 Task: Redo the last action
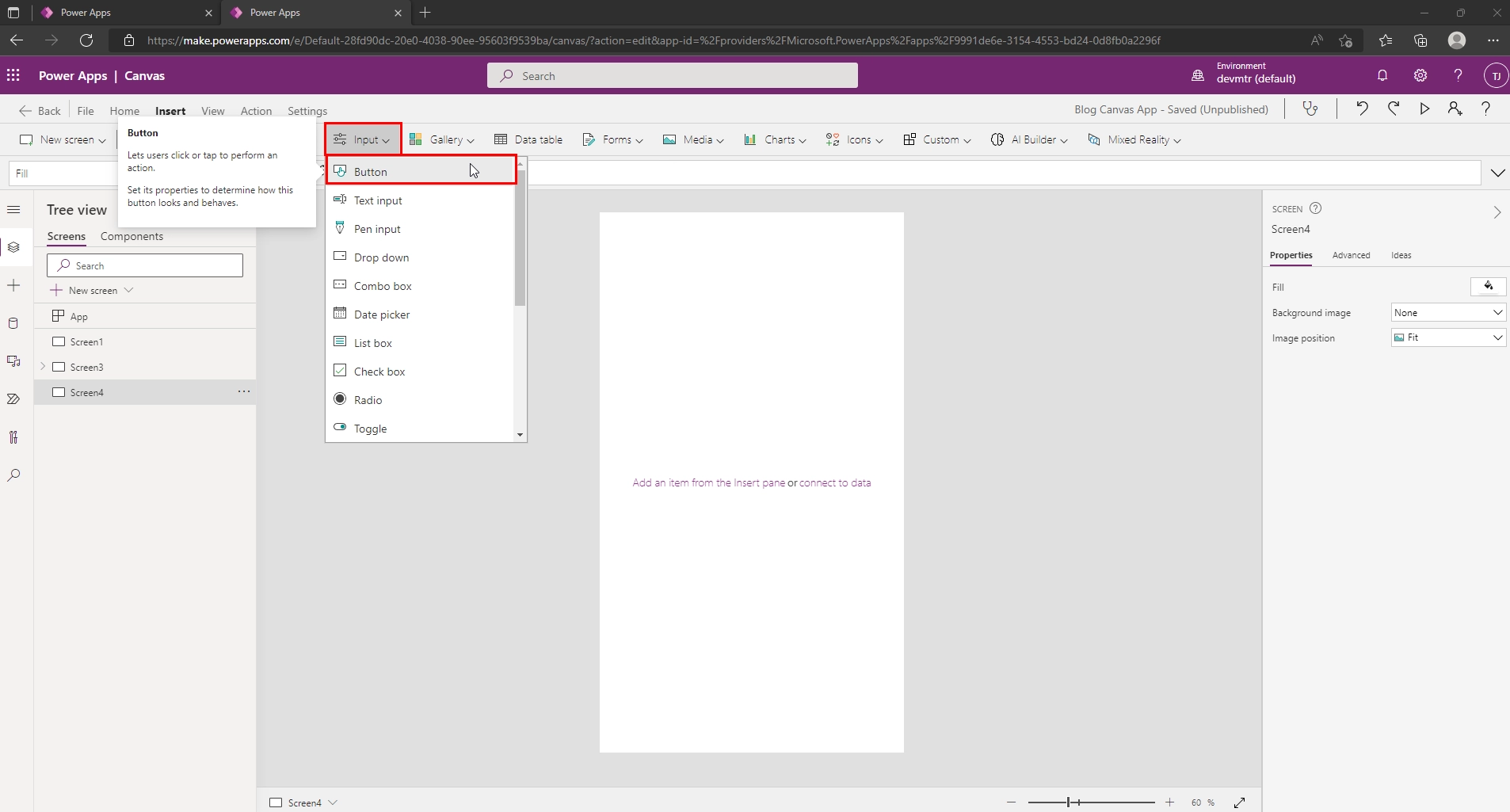1394,109
